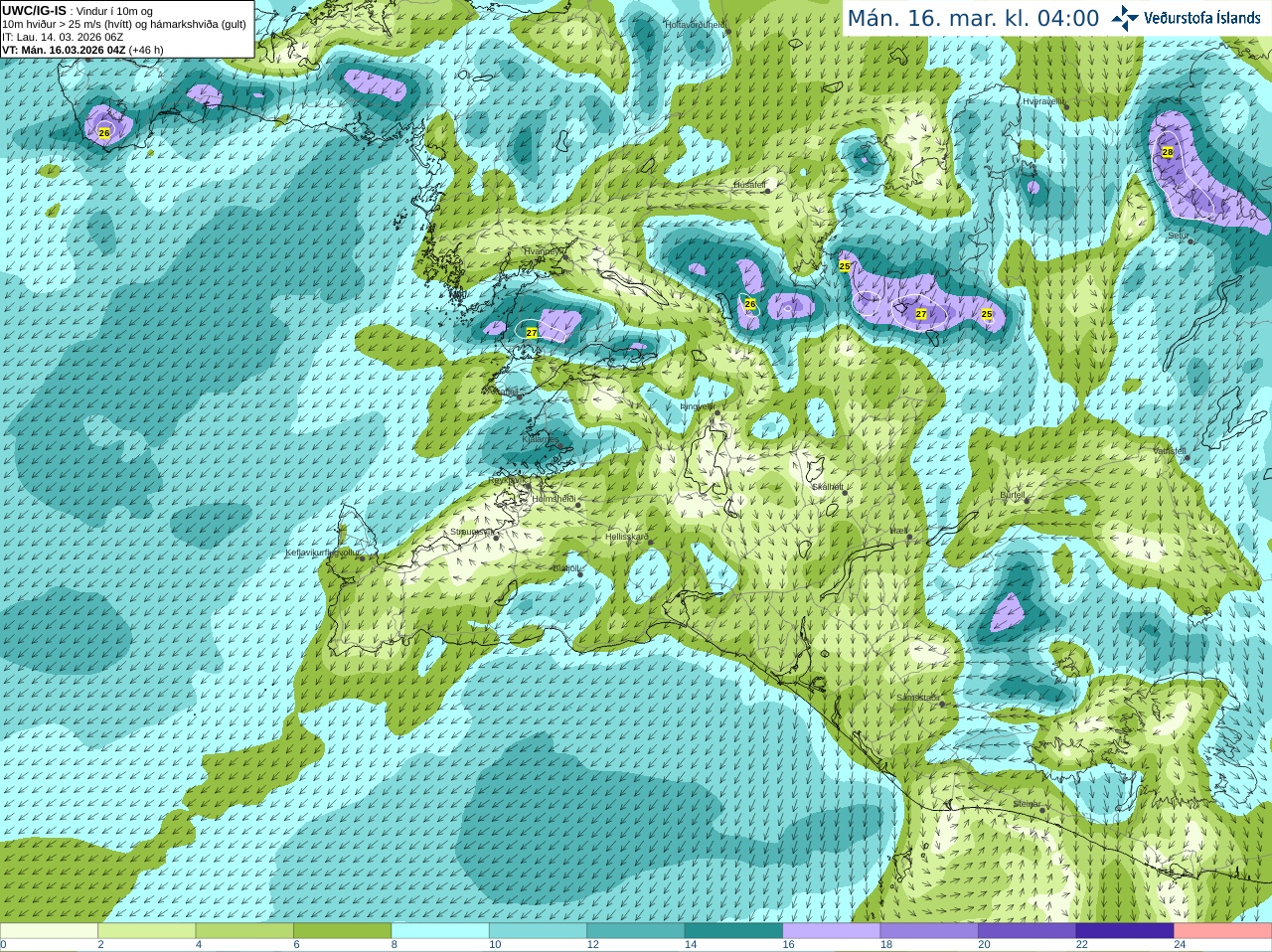The height and width of the screenshot is (952, 1272).
Task: Click the yellow 28 gust marker
Action: coord(1168,152)
